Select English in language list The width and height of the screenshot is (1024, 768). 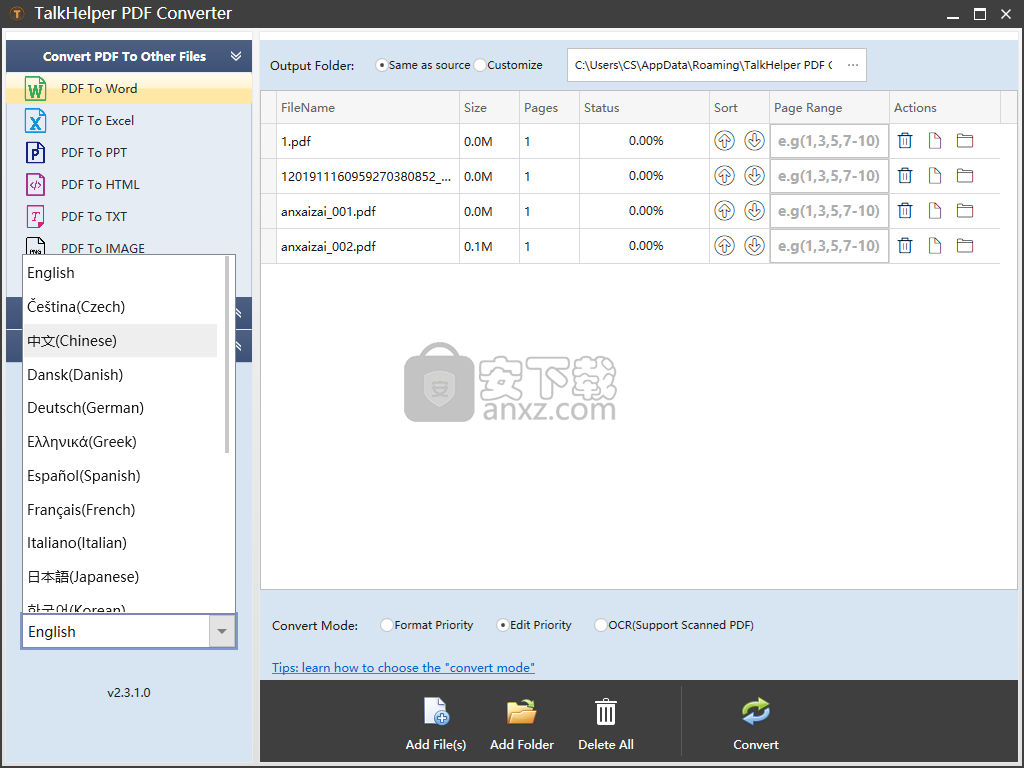coord(120,273)
